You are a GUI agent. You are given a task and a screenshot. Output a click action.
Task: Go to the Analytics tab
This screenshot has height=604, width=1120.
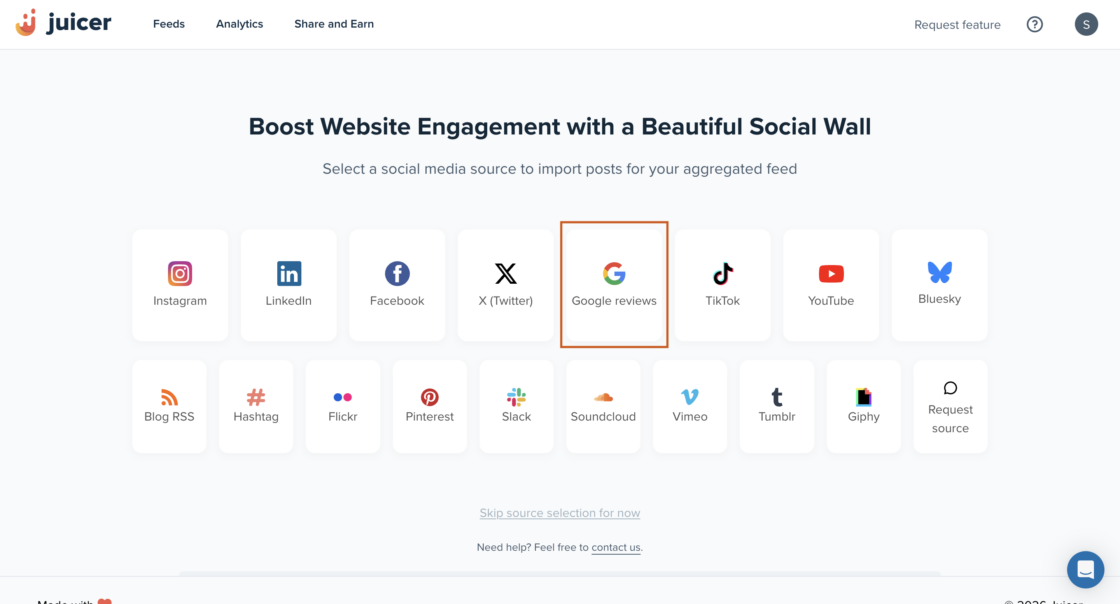(239, 24)
